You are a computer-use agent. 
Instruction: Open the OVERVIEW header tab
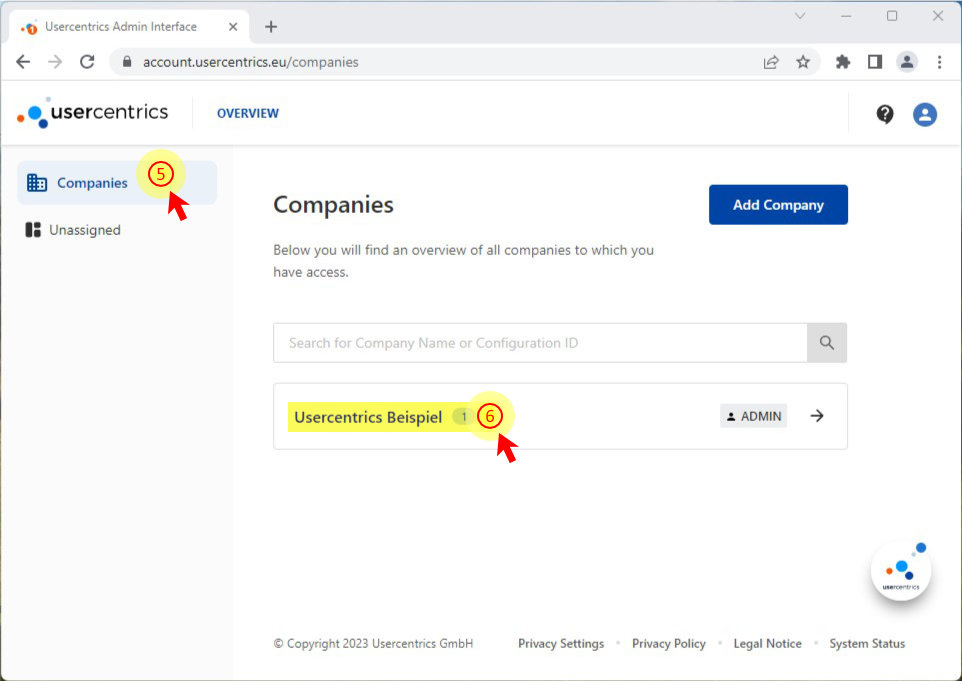248,114
